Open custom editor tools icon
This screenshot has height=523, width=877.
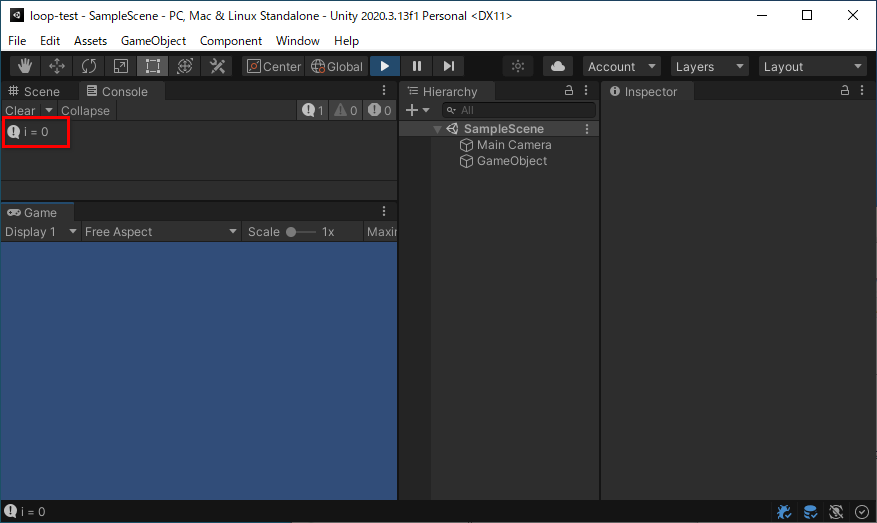point(217,66)
